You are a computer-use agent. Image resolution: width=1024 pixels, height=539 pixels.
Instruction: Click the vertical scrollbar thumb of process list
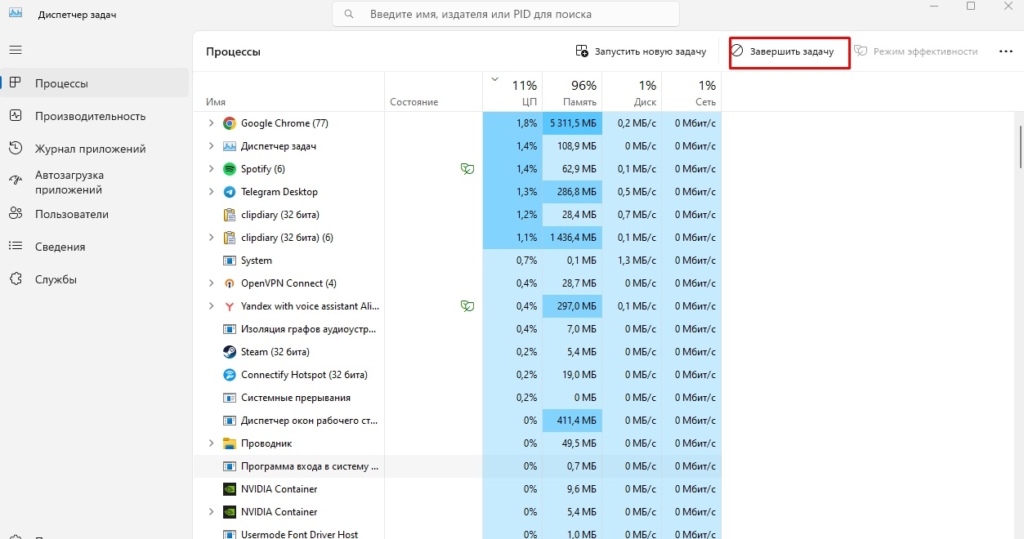[x=1019, y=147]
